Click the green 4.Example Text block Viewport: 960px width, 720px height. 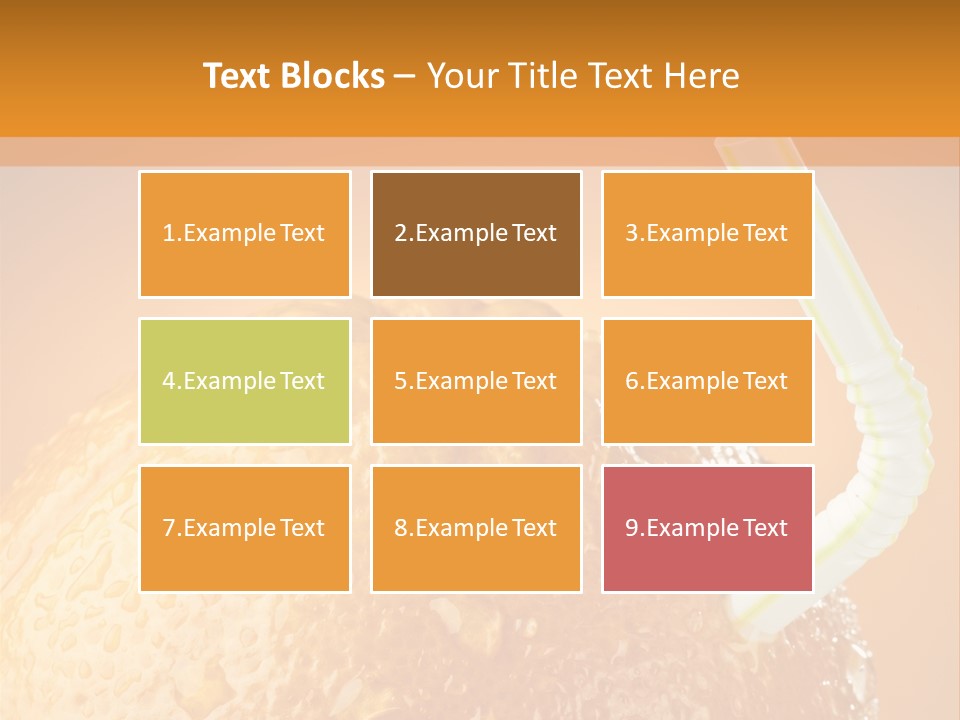coord(244,381)
